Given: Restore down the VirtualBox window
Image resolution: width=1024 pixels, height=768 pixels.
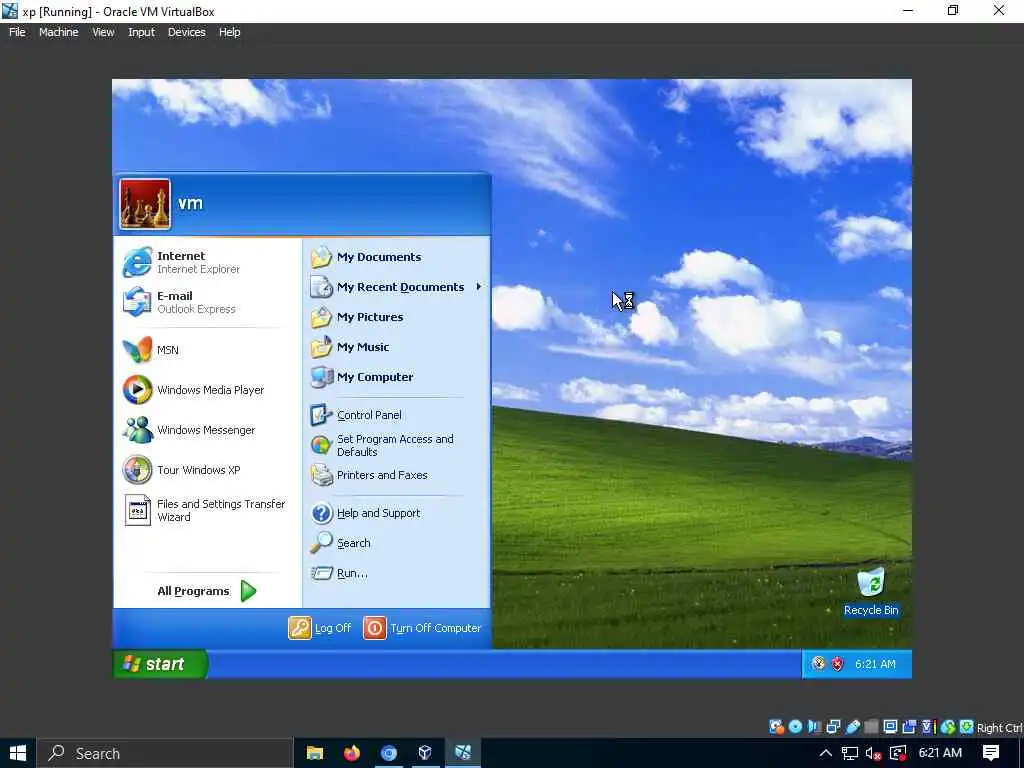Looking at the screenshot, I should tap(953, 10).
